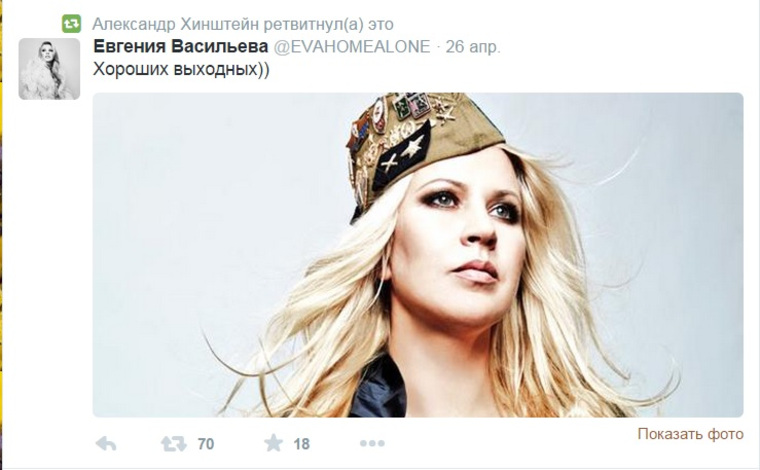This screenshot has width=760, height=470.
Task: Click the favorites count 18
Action: pyautogui.click(x=301, y=444)
